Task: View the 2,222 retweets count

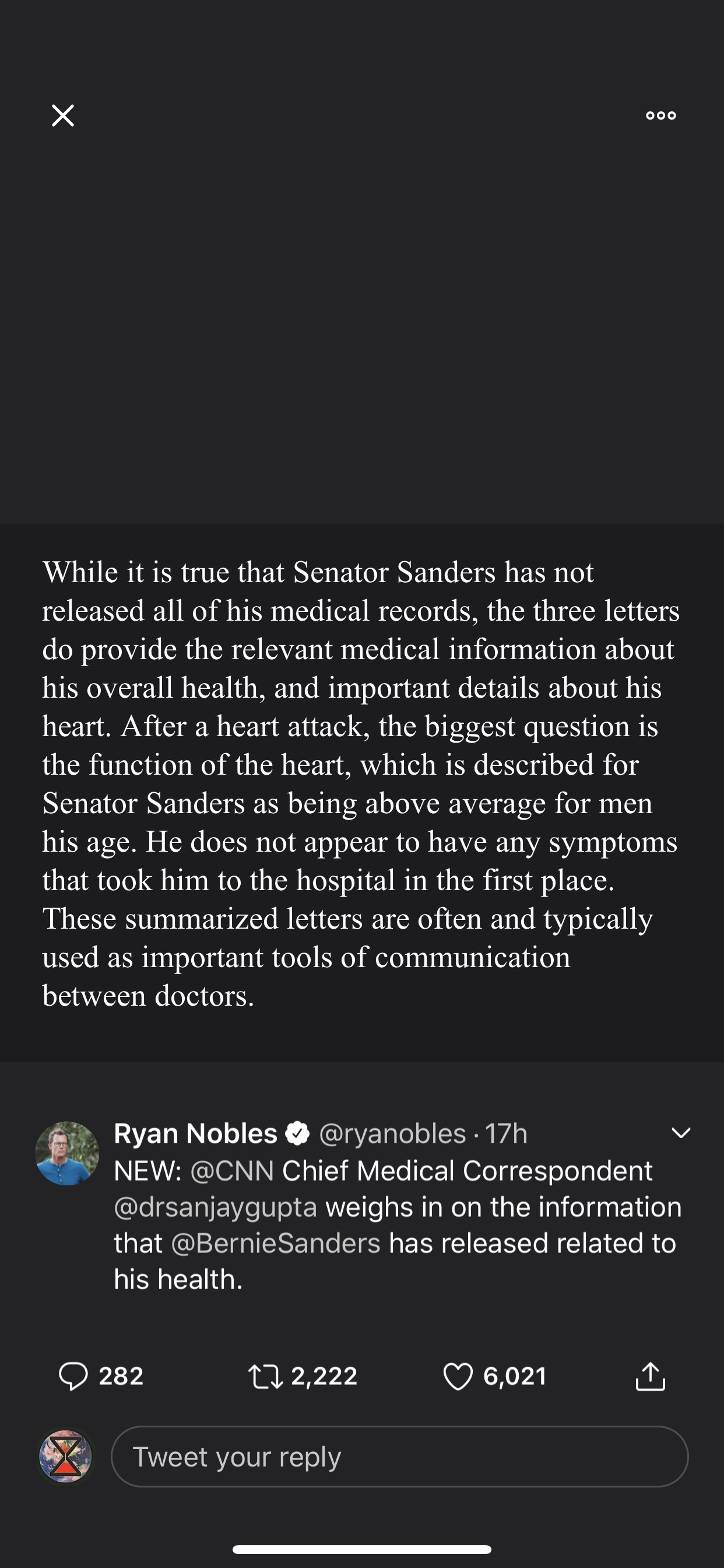Action: [324, 1376]
